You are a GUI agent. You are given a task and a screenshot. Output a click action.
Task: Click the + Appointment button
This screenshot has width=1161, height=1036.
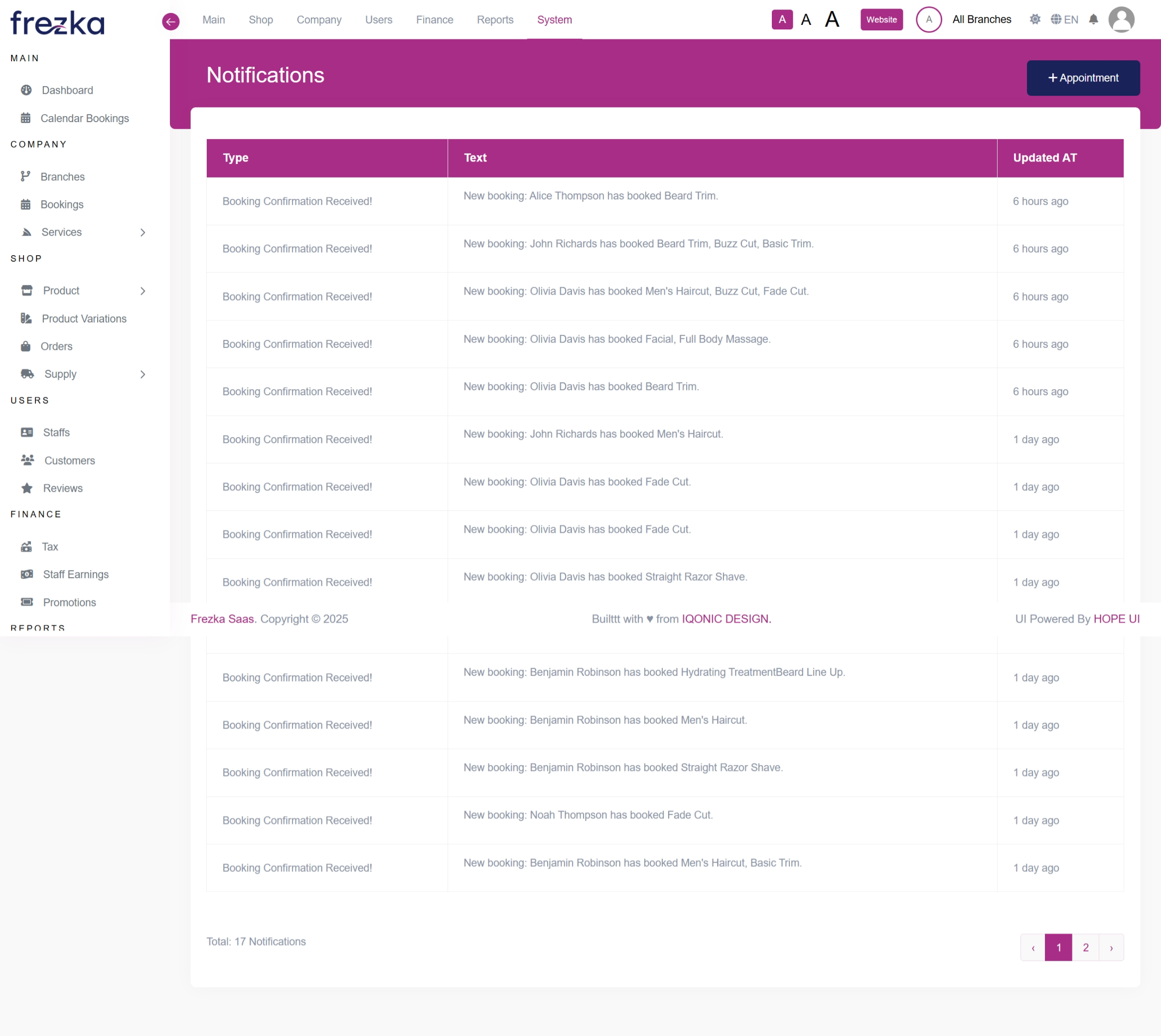point(1082,78)
